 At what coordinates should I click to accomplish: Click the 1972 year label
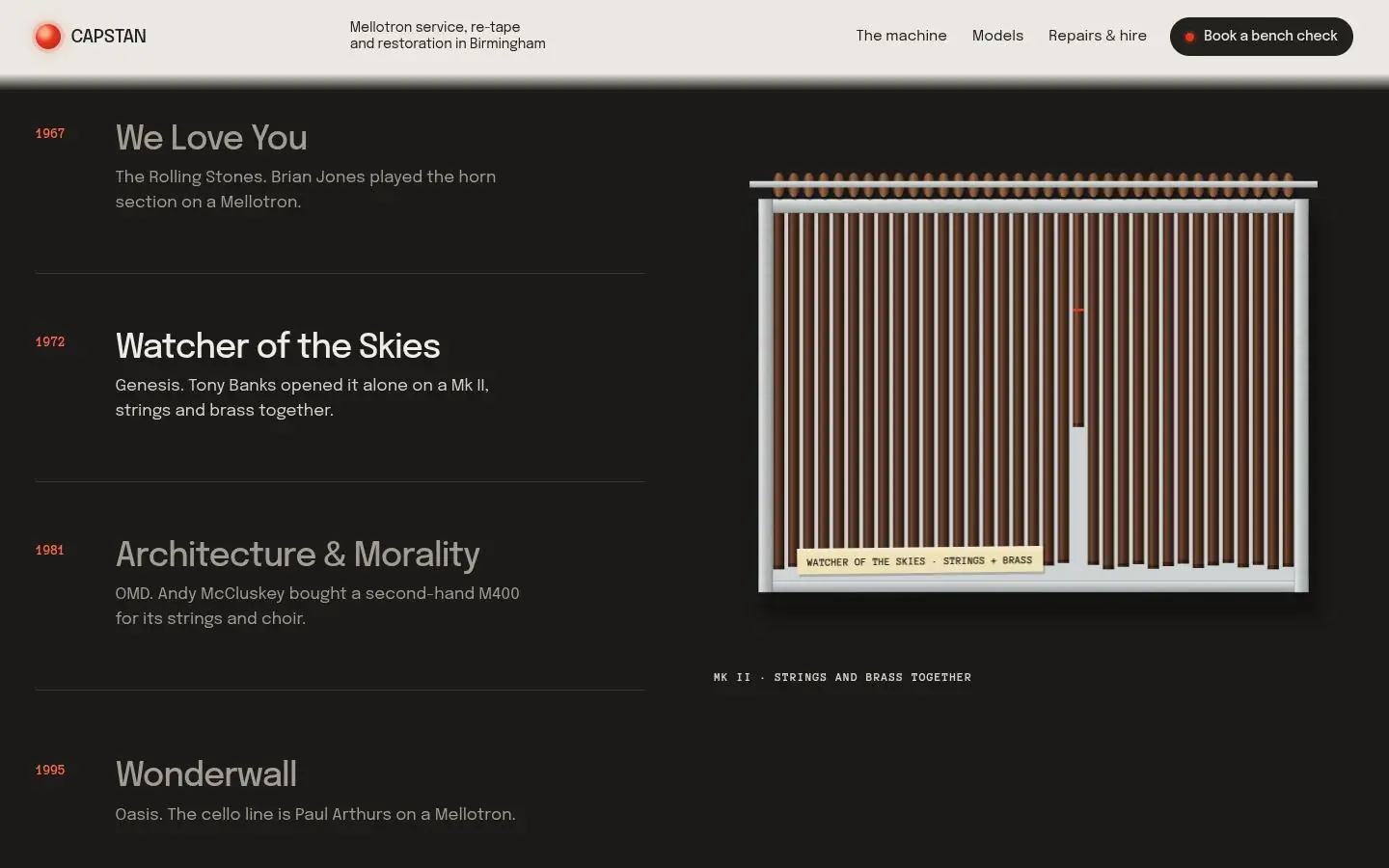click(x=50, y=341)
